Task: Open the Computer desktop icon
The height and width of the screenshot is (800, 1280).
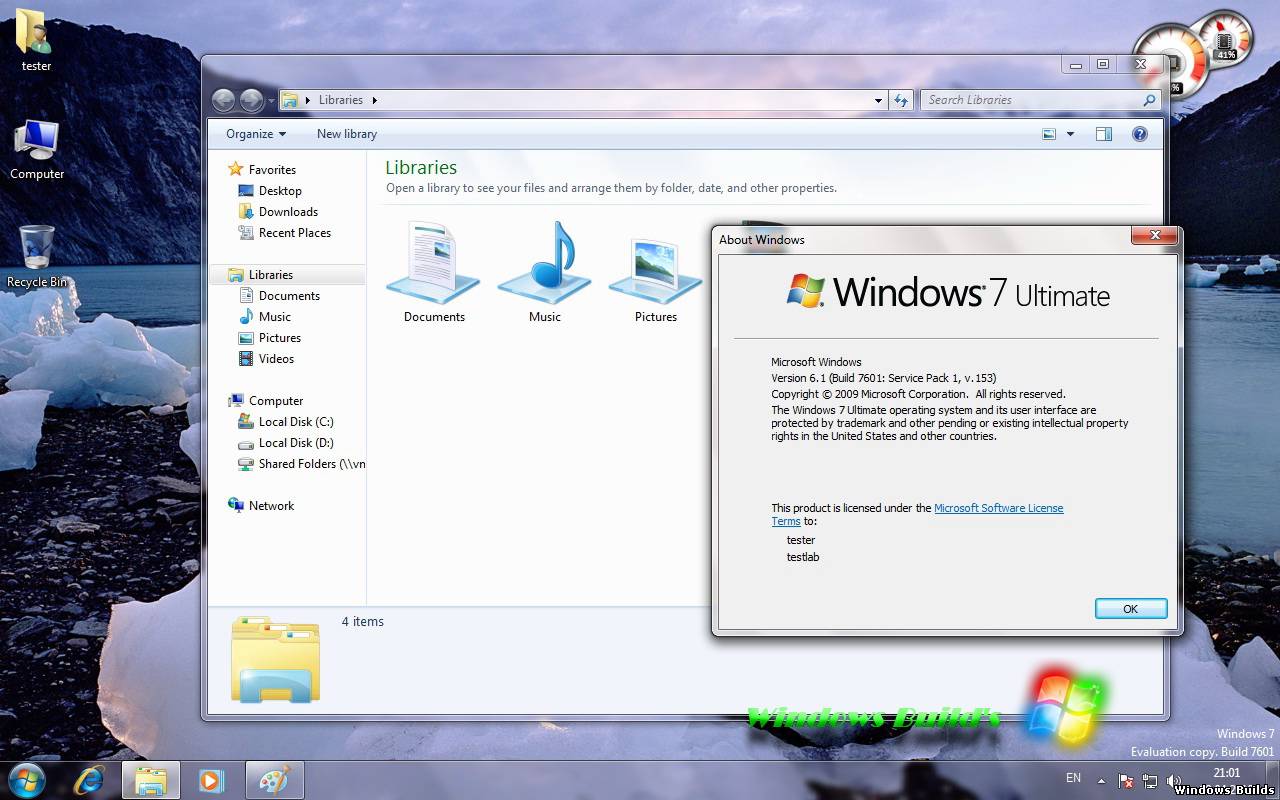Action: (37, 149)
